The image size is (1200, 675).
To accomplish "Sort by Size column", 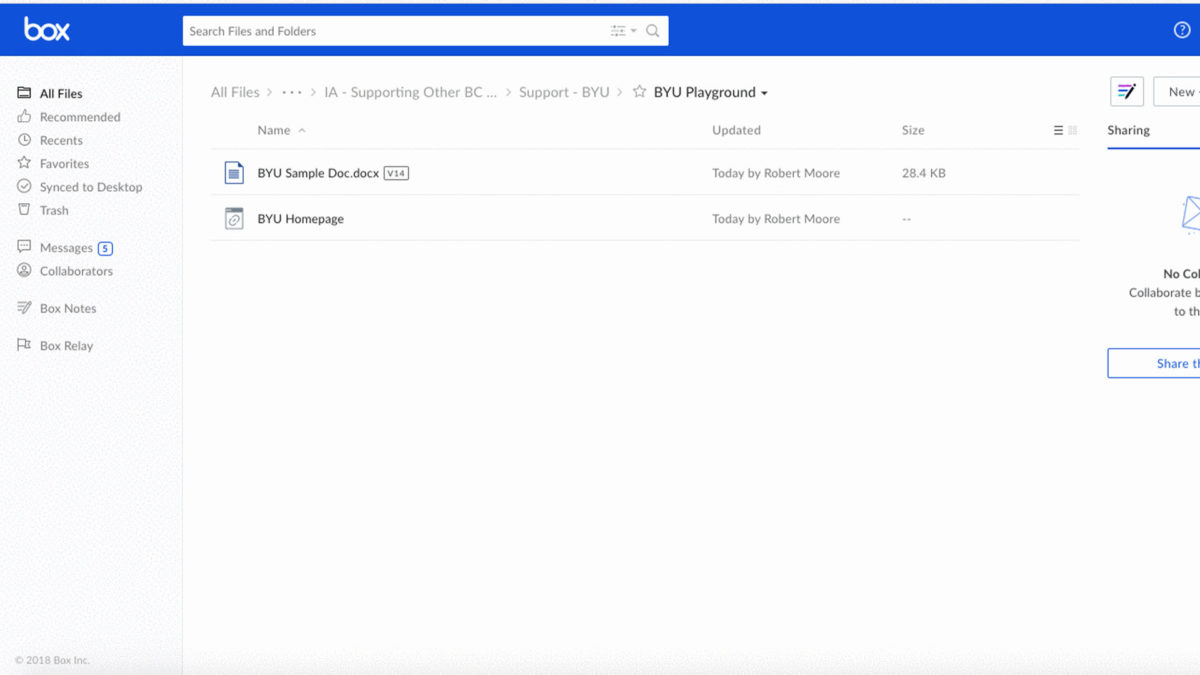I will [x=913, y=130].
